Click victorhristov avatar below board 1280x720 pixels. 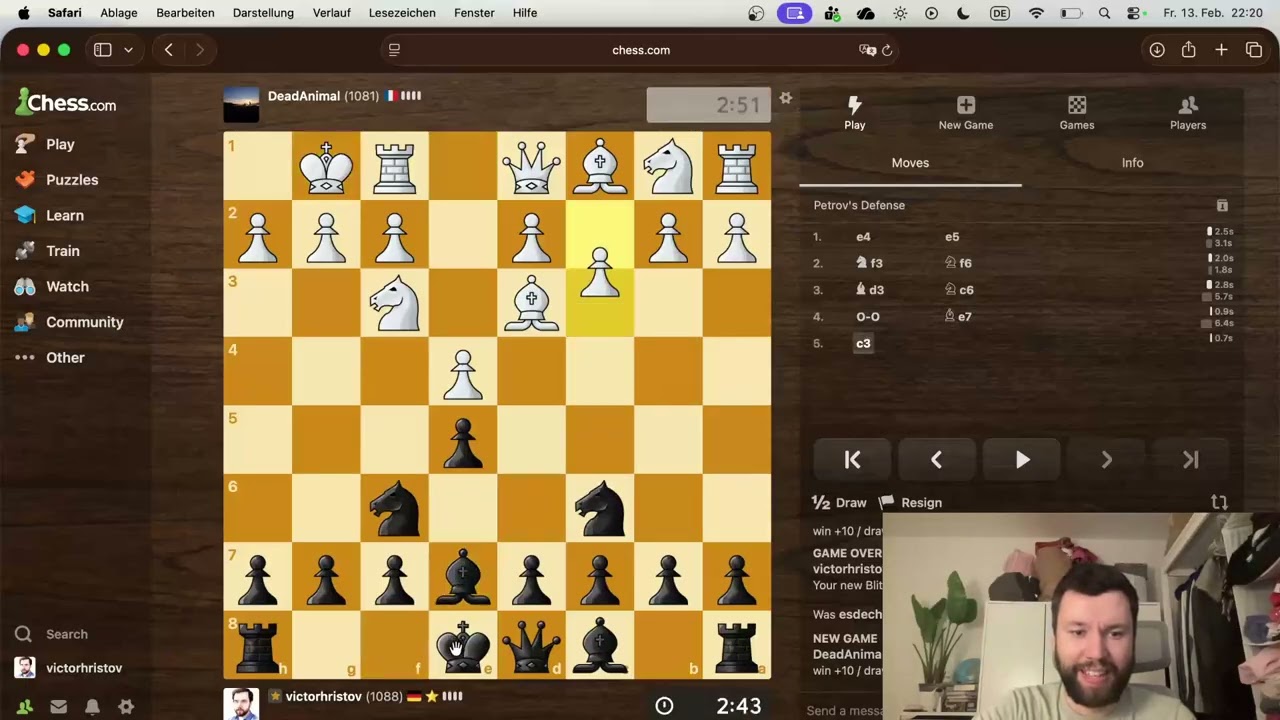[x=241, y=704]
